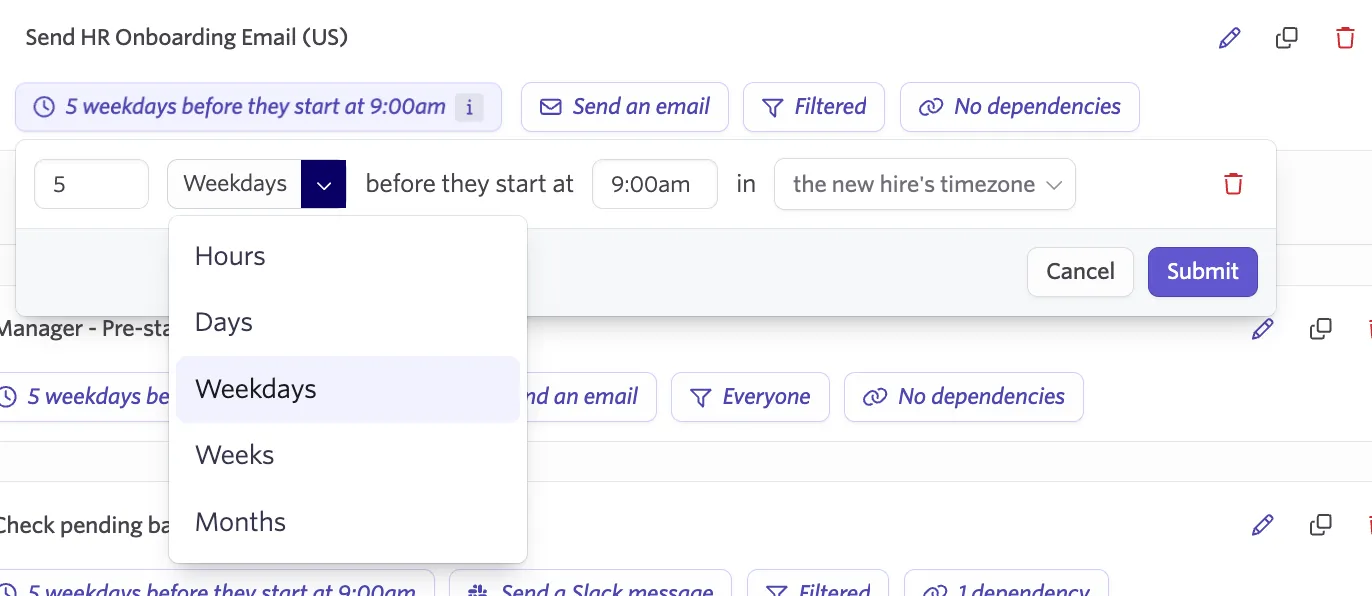Click the Cancel button
1372x596 pixels.
1080,272
